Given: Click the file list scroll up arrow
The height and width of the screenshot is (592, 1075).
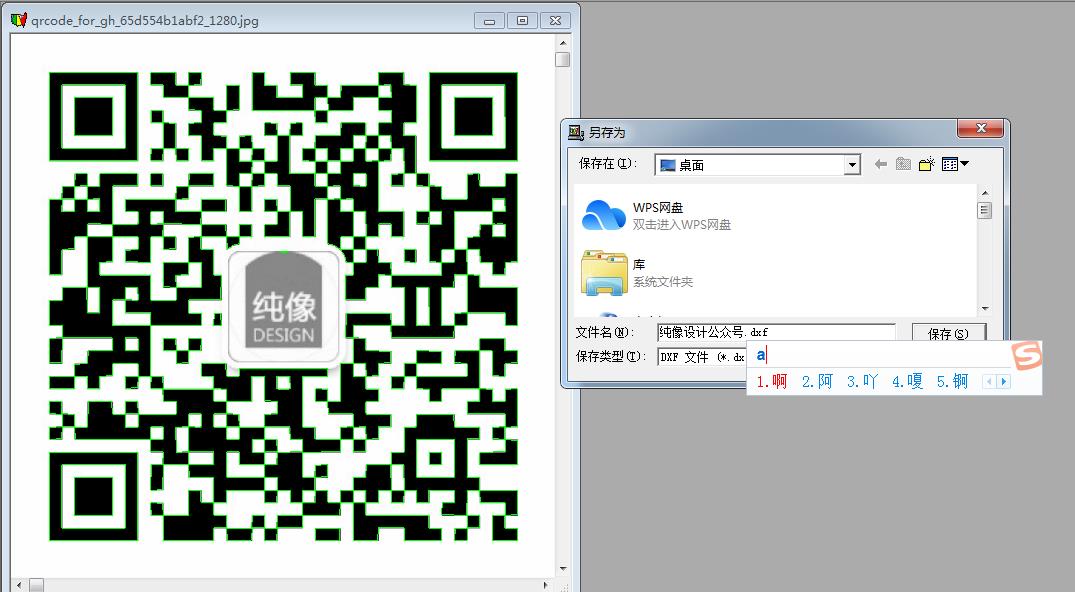Looking at the screenshot, I should pos(985,193).
